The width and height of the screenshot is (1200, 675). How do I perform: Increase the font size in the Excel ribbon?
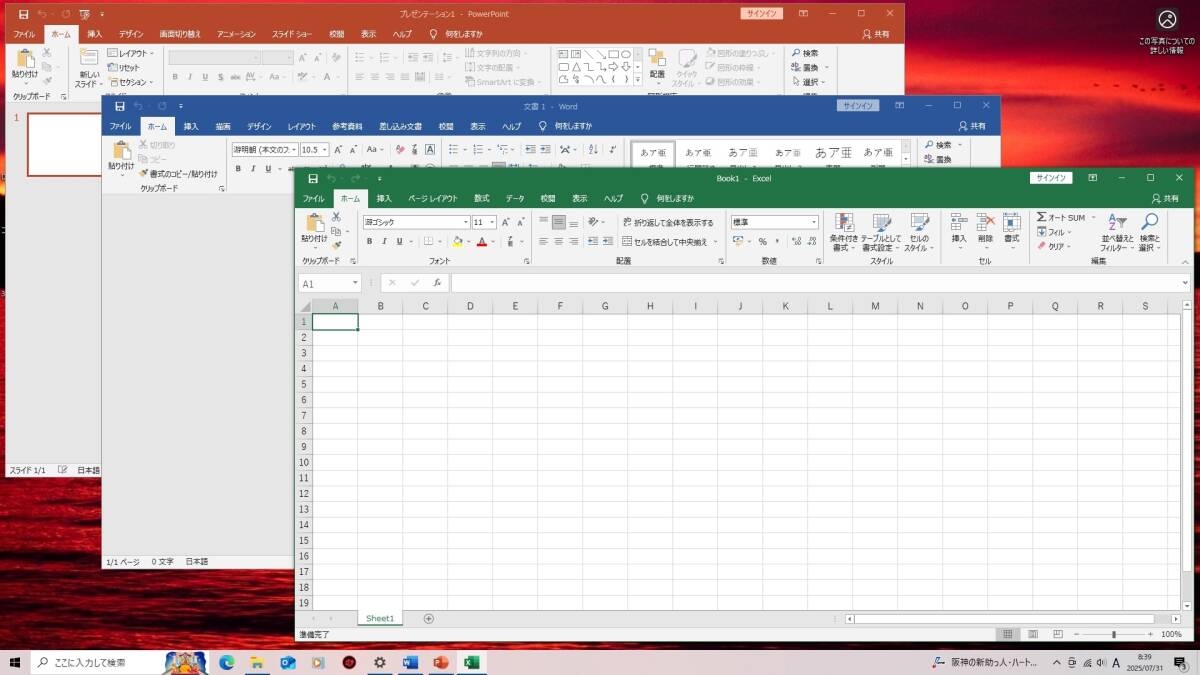[x=506, y=222]
